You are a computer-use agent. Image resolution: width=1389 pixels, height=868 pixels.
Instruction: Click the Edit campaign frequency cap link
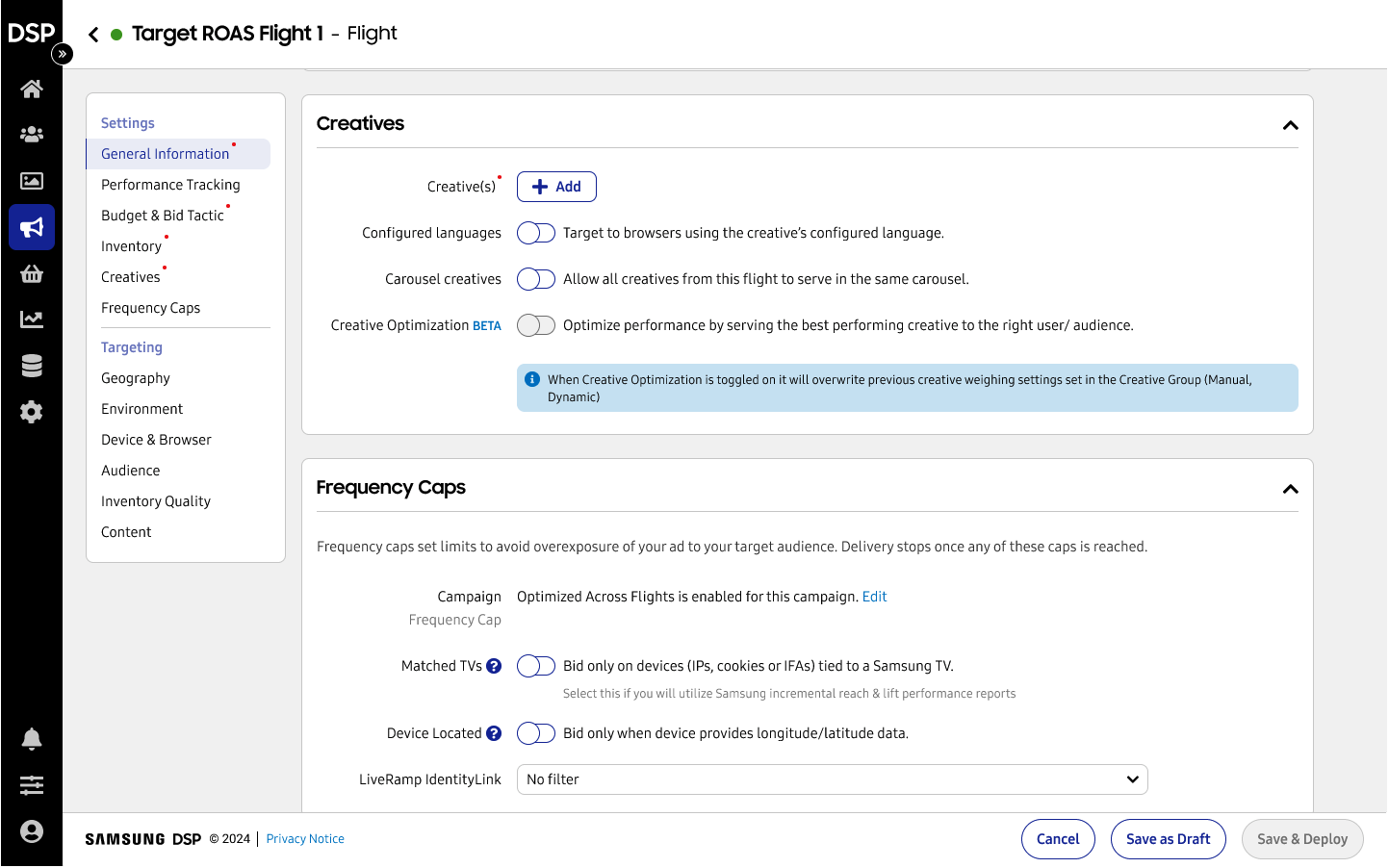click(x=874, y=597)
